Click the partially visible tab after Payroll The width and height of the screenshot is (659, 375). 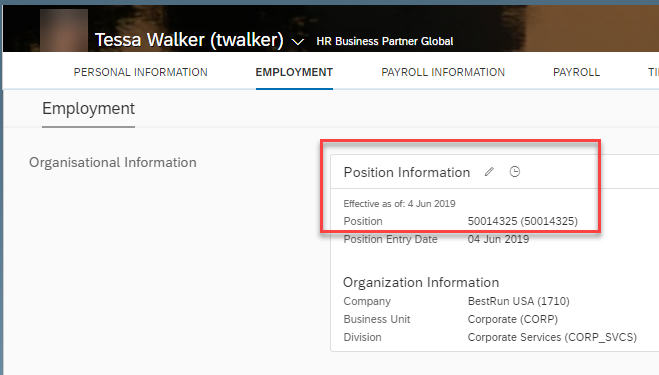point(653,72)
